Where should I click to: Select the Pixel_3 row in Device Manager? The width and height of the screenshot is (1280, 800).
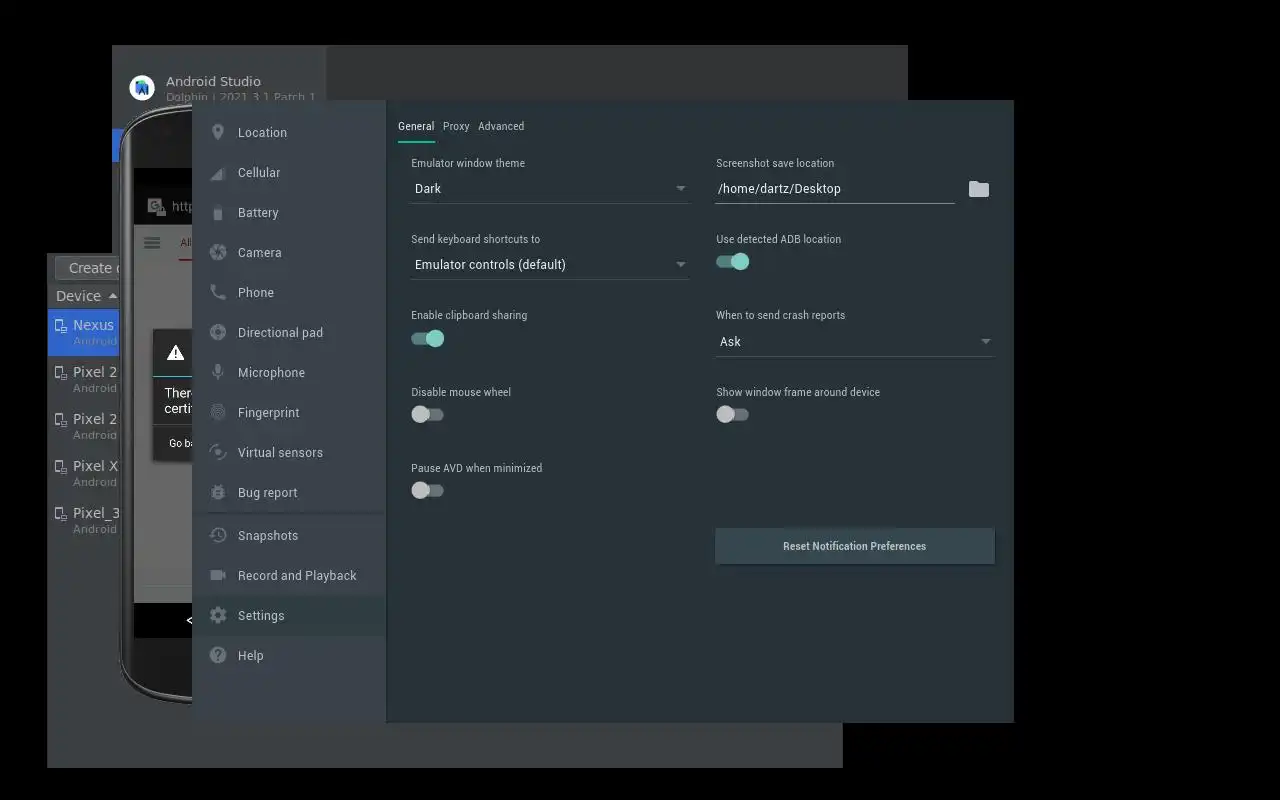coord(83,520)
